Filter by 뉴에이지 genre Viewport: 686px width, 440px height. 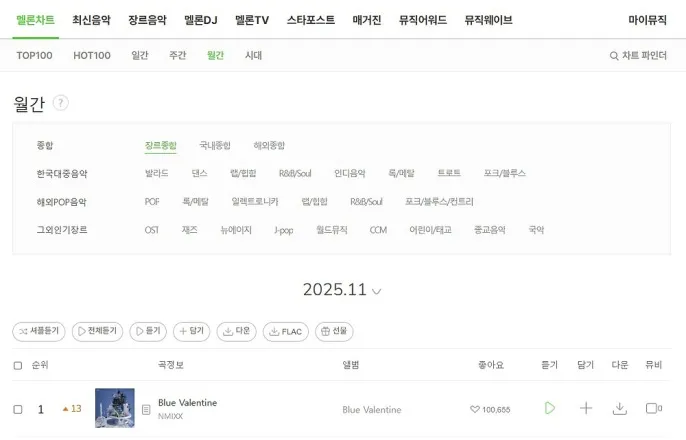point(236,230)
